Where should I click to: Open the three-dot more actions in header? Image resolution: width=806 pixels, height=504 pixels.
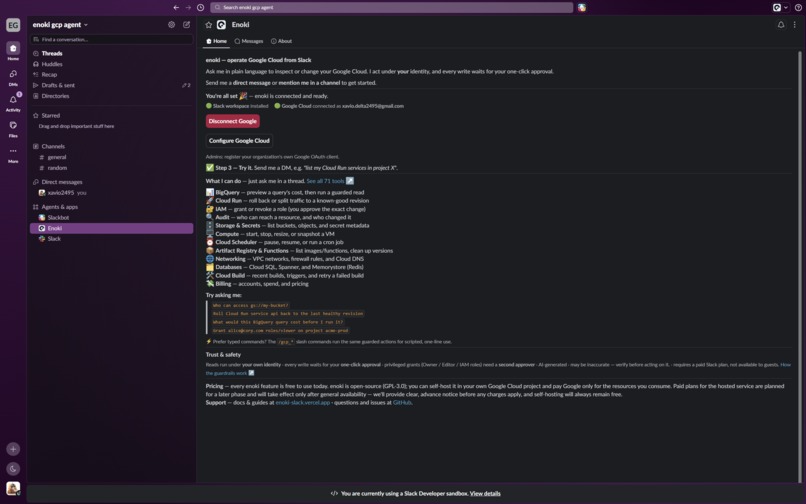[795, 25]
